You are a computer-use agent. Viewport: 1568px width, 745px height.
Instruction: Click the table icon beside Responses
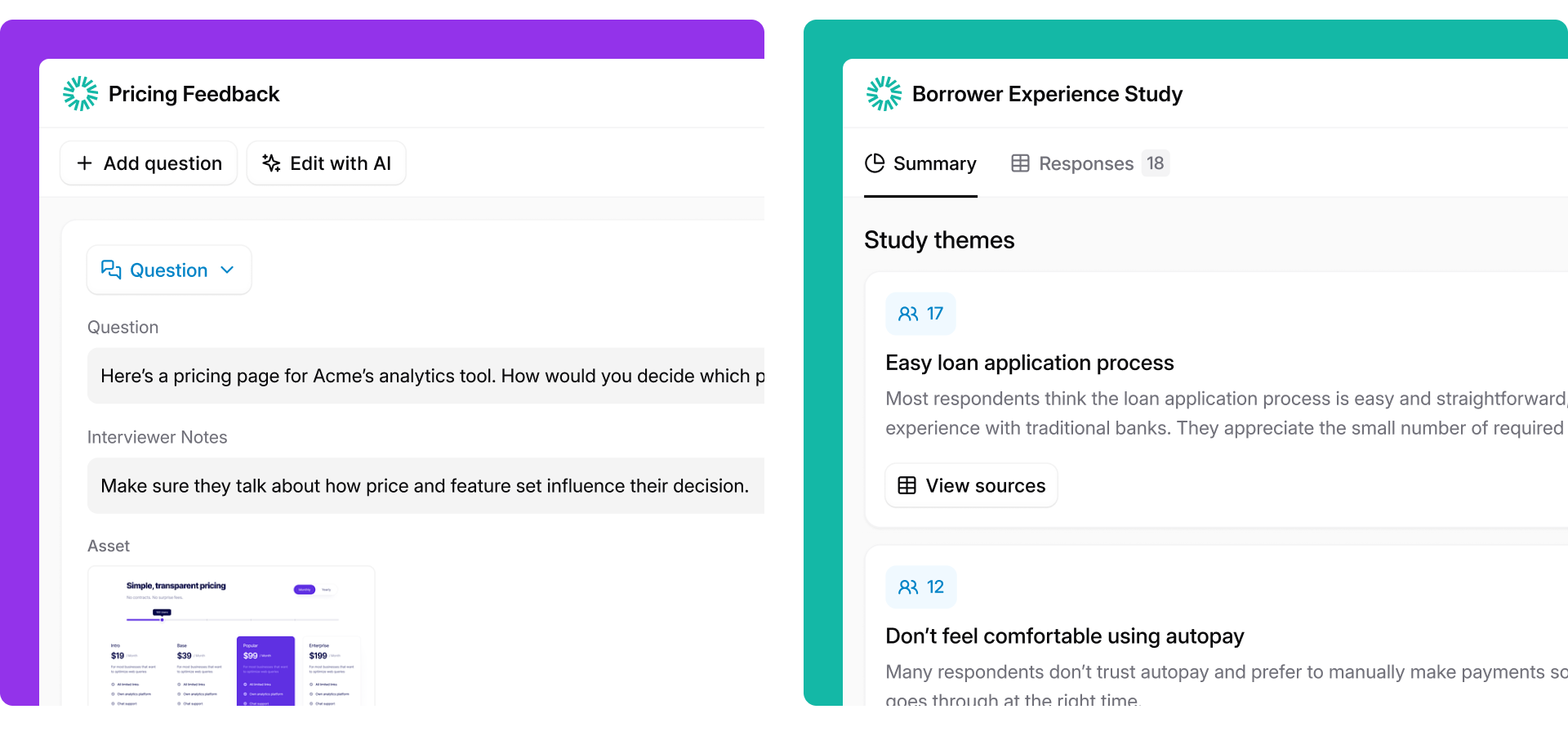[1020, 163]
